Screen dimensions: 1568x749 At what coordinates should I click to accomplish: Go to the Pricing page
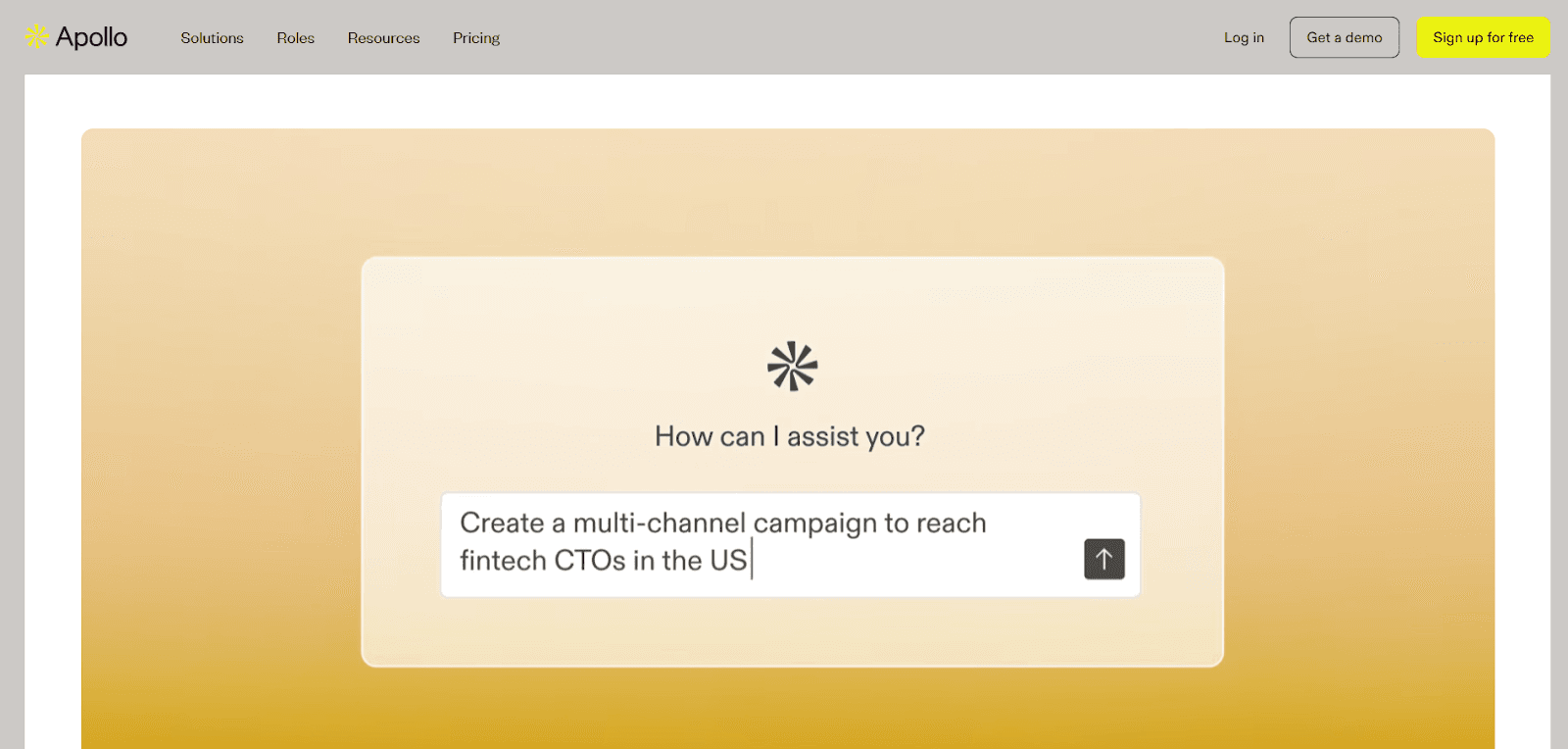pos(476,37)
